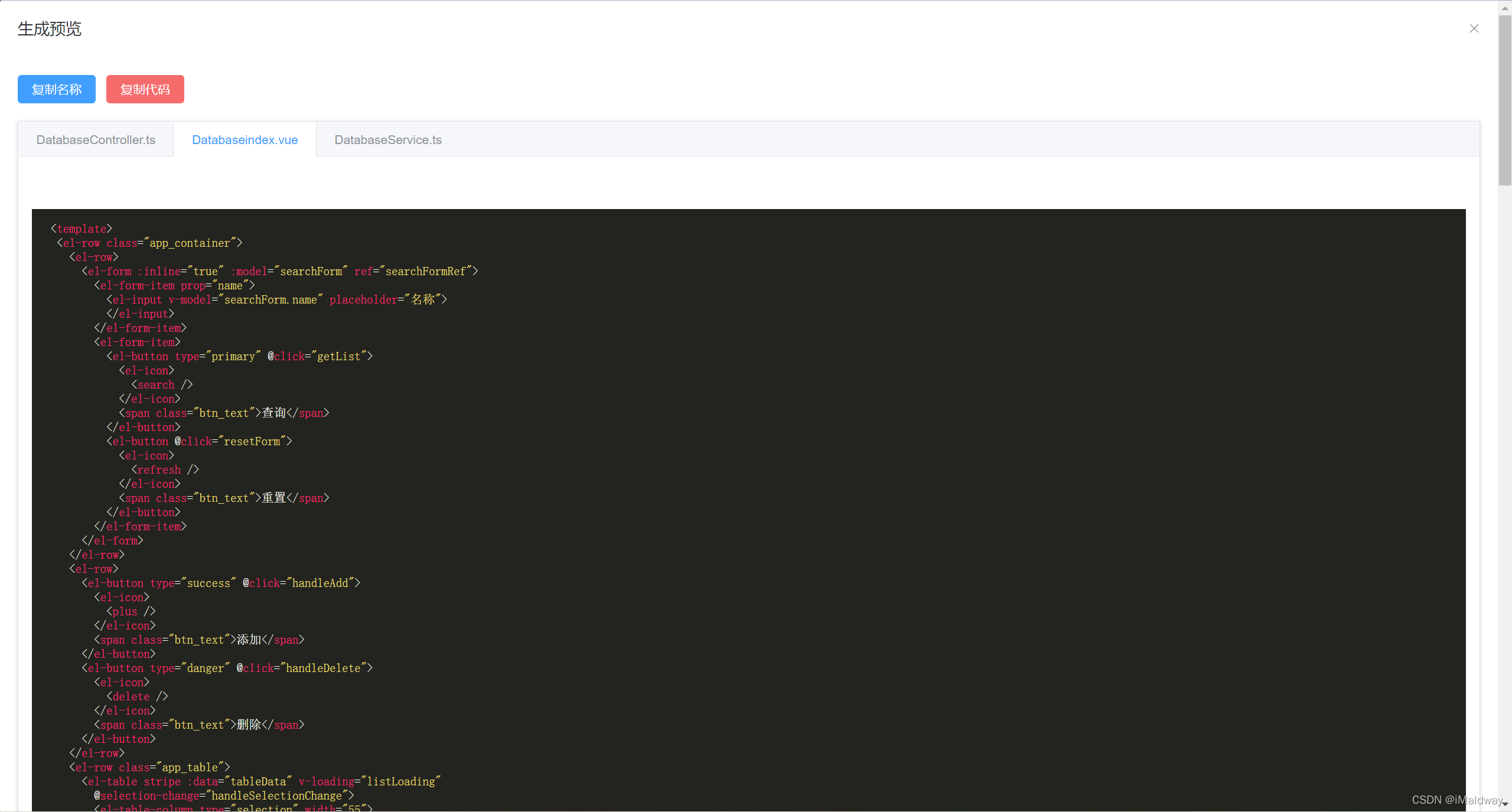Image resolution: width=1512 pixels, height=812 pixels.
Task: Open the DatabaseService.ts tab
Action: coord(388,140)
